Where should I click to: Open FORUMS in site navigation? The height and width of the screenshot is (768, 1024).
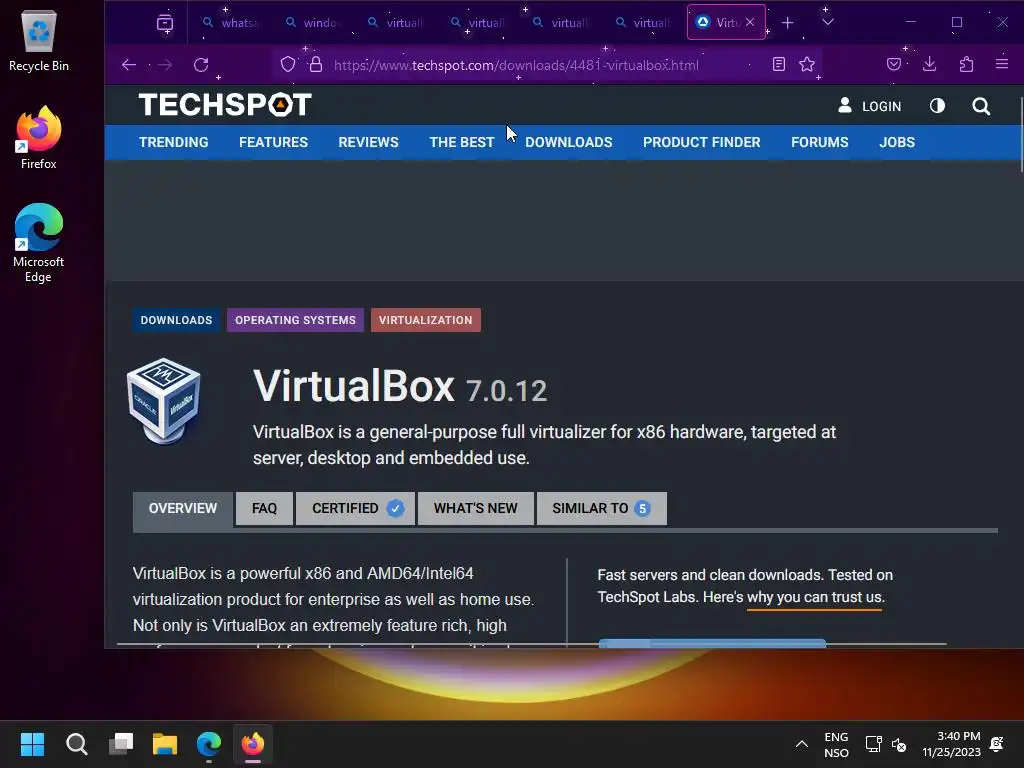point(820,142)
